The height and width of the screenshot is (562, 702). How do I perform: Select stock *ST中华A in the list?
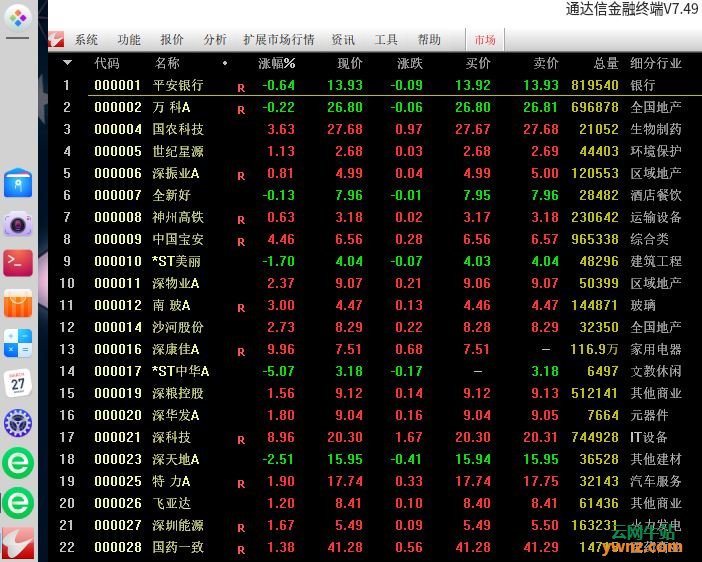pyautogui.click(x=181, y=371)
